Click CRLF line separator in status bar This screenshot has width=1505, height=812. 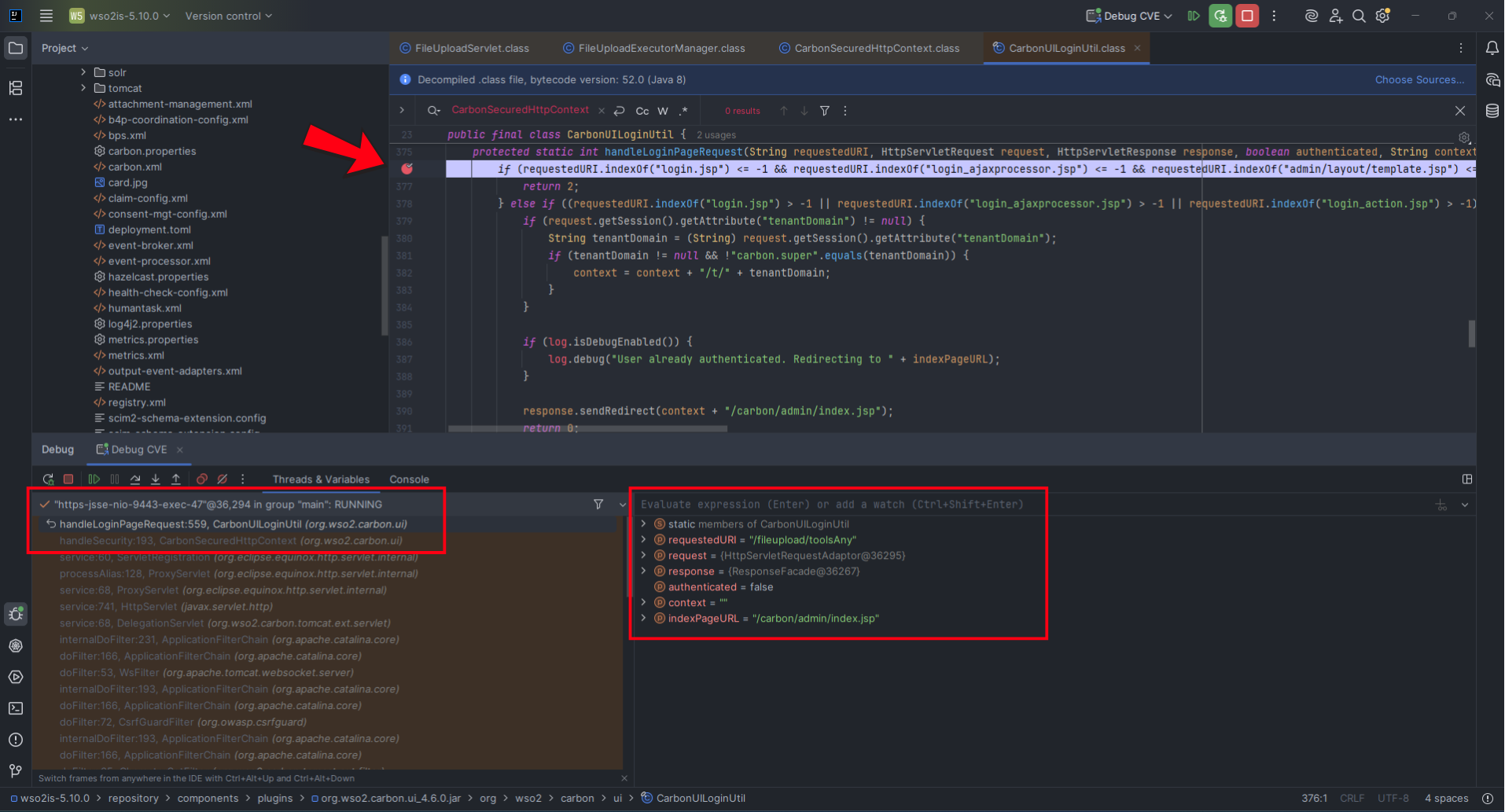1352,798
